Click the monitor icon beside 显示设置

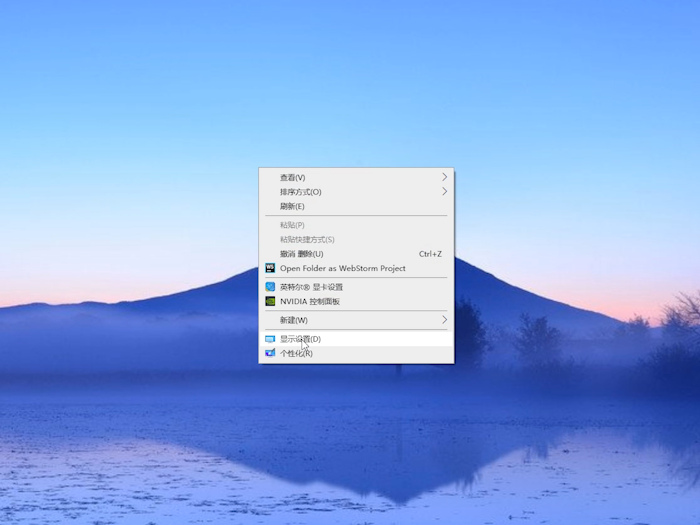(270, 339)
